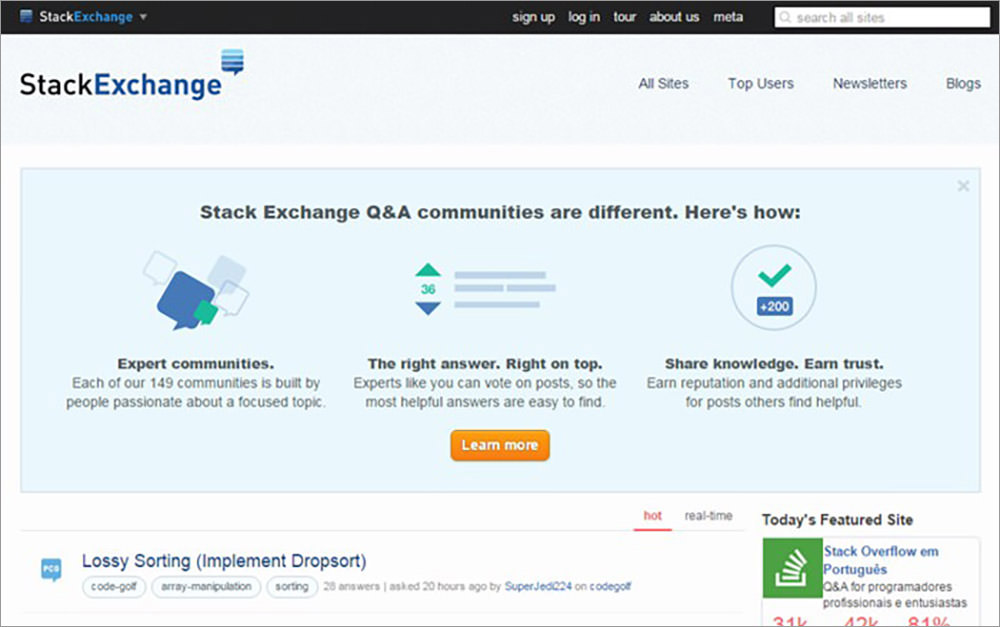Viewport: 1000px width, 627px height.
Task: Click 'Share knowledge. Earn trust.' heading
Action: 774,364
